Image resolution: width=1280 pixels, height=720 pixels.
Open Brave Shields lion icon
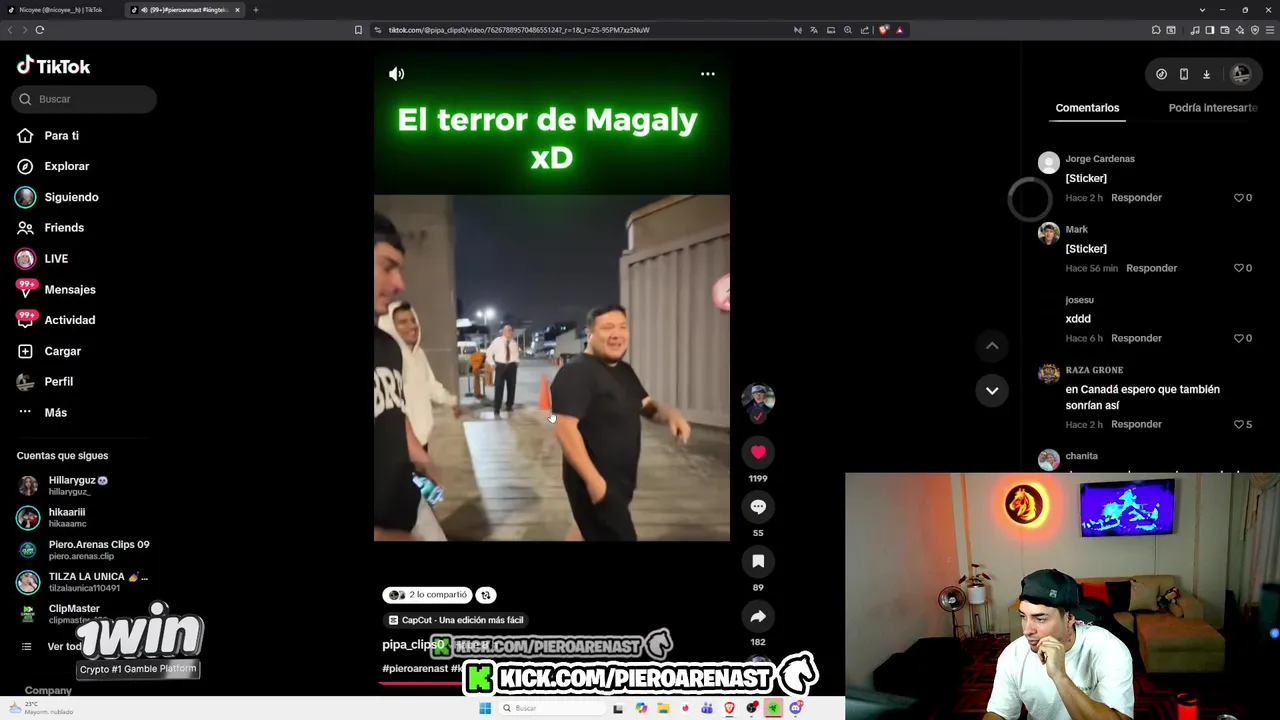click(883, 30)
